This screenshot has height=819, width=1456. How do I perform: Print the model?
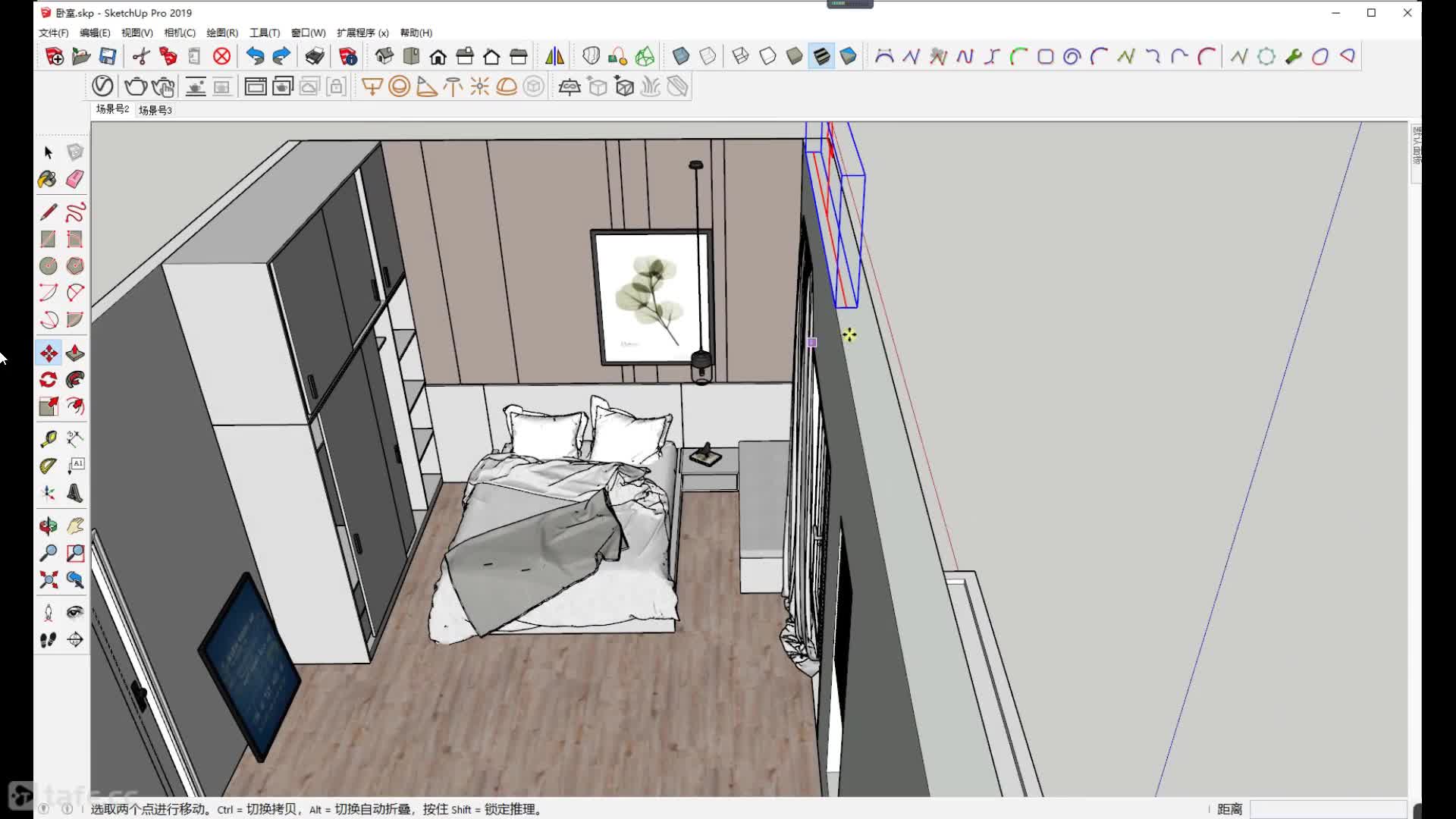point(315,56)
